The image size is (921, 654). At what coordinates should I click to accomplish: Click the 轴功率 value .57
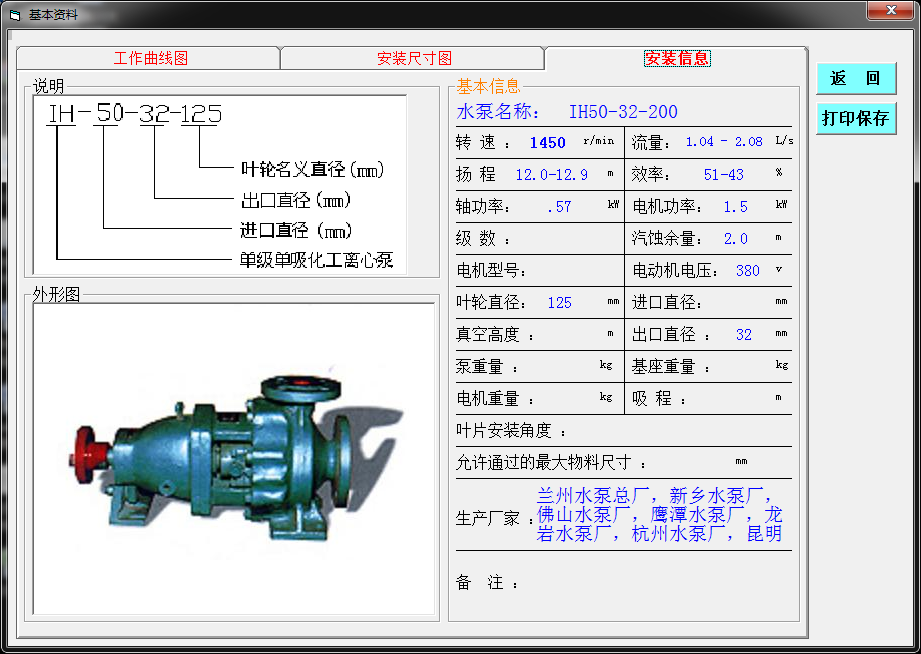click(x=559, y=207)
